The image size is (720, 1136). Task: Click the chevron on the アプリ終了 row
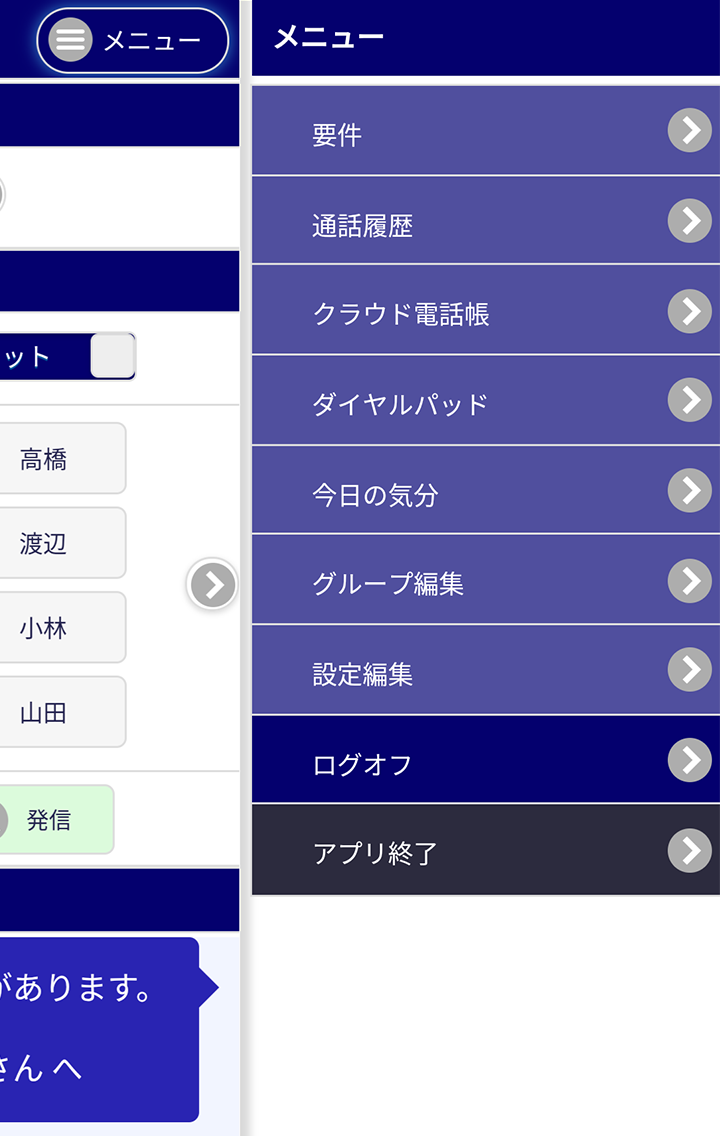click(690, 851)
